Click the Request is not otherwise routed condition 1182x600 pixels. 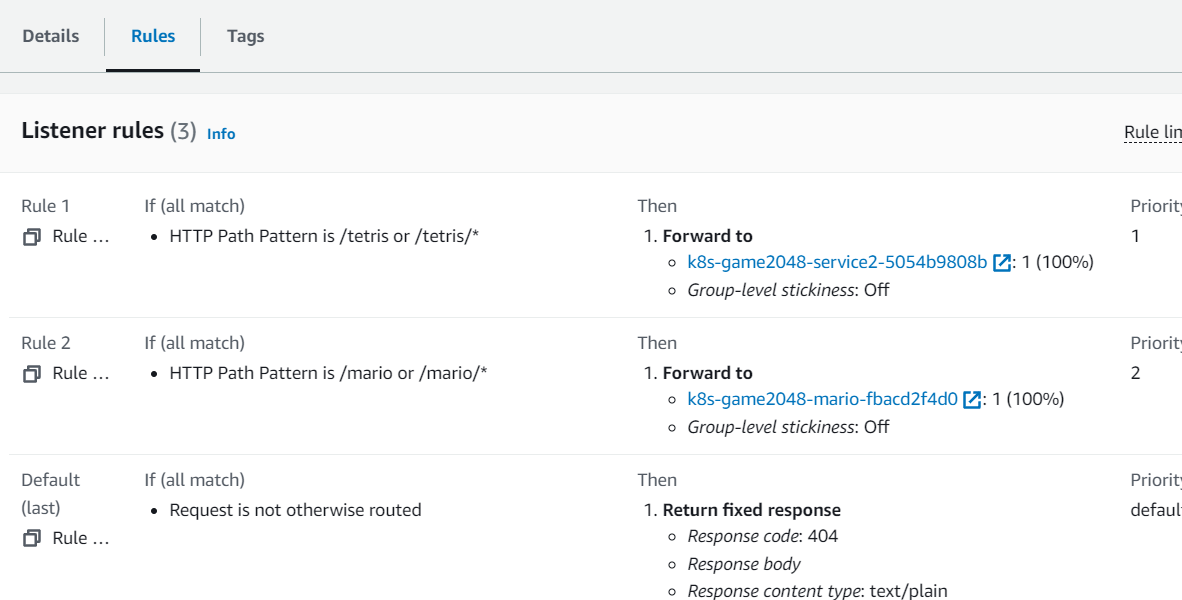(x=295, y=510)
